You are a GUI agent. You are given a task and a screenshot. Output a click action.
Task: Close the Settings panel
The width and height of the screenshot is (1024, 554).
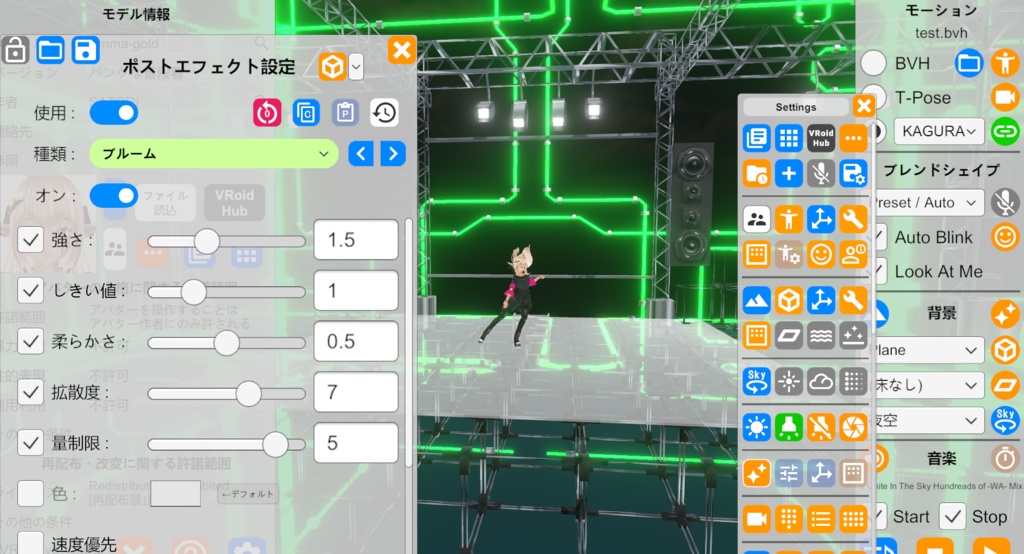(x=863, y=106)
